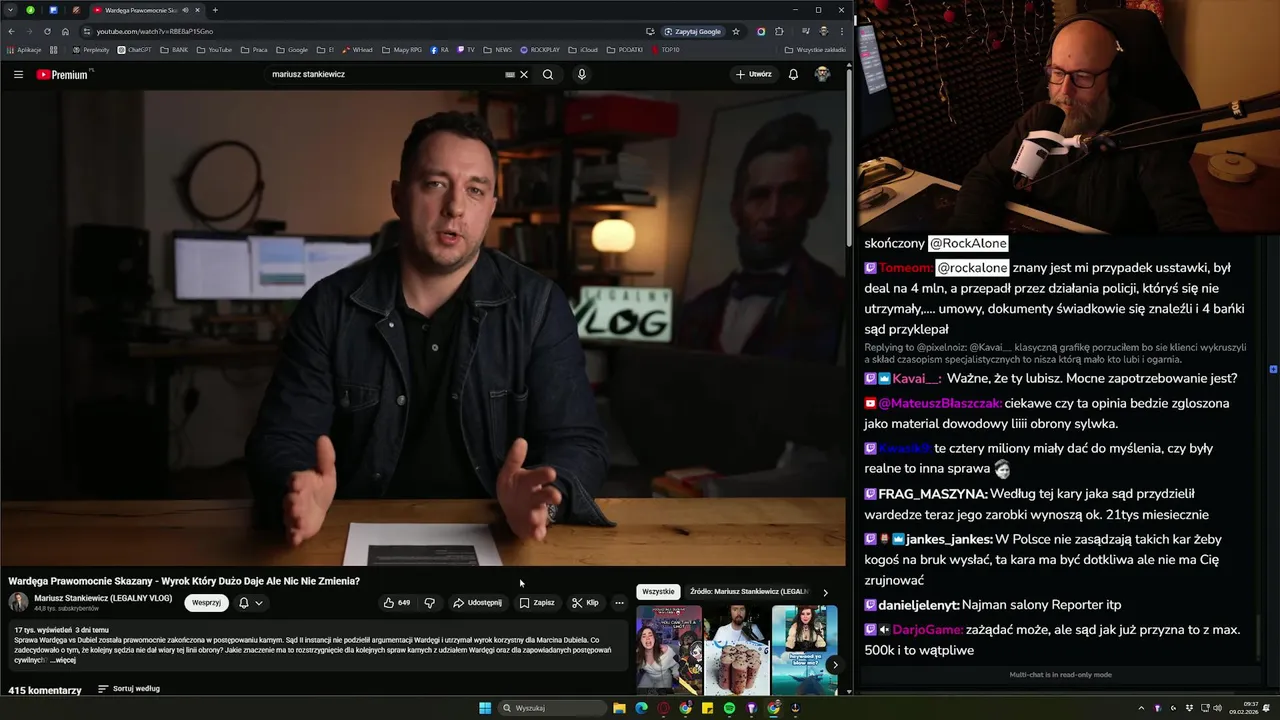1280x720 pixels.
Task: Open the browser home page
Action: pyautogui.click(x=65, y=31)
